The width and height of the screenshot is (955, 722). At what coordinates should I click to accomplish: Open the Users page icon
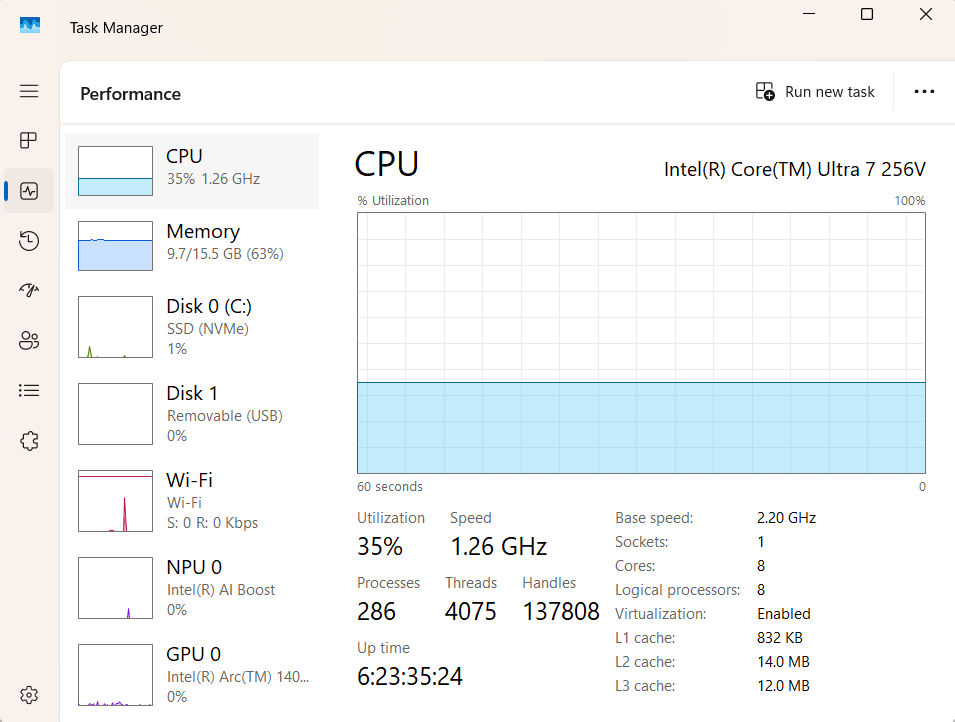(x=29, y=341)
